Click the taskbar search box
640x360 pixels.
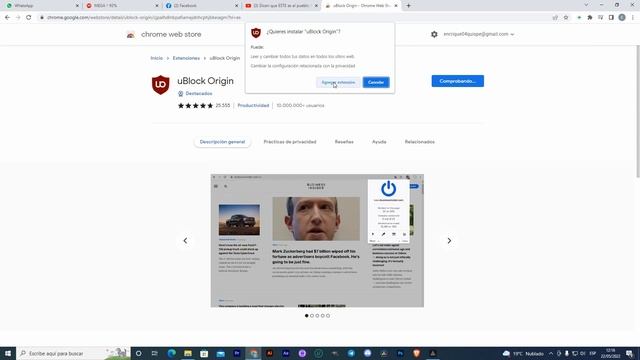pyautogui.click(x=73, y=353)
